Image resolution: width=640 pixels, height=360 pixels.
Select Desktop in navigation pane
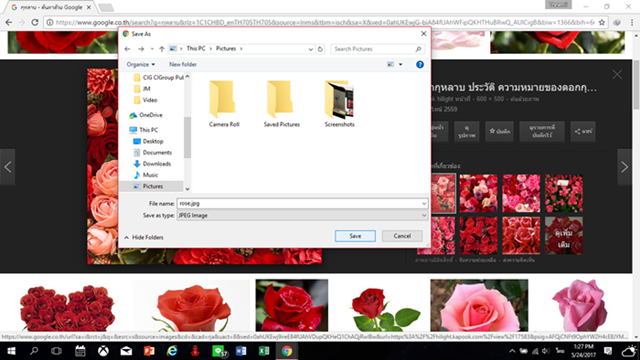point(149,141)
